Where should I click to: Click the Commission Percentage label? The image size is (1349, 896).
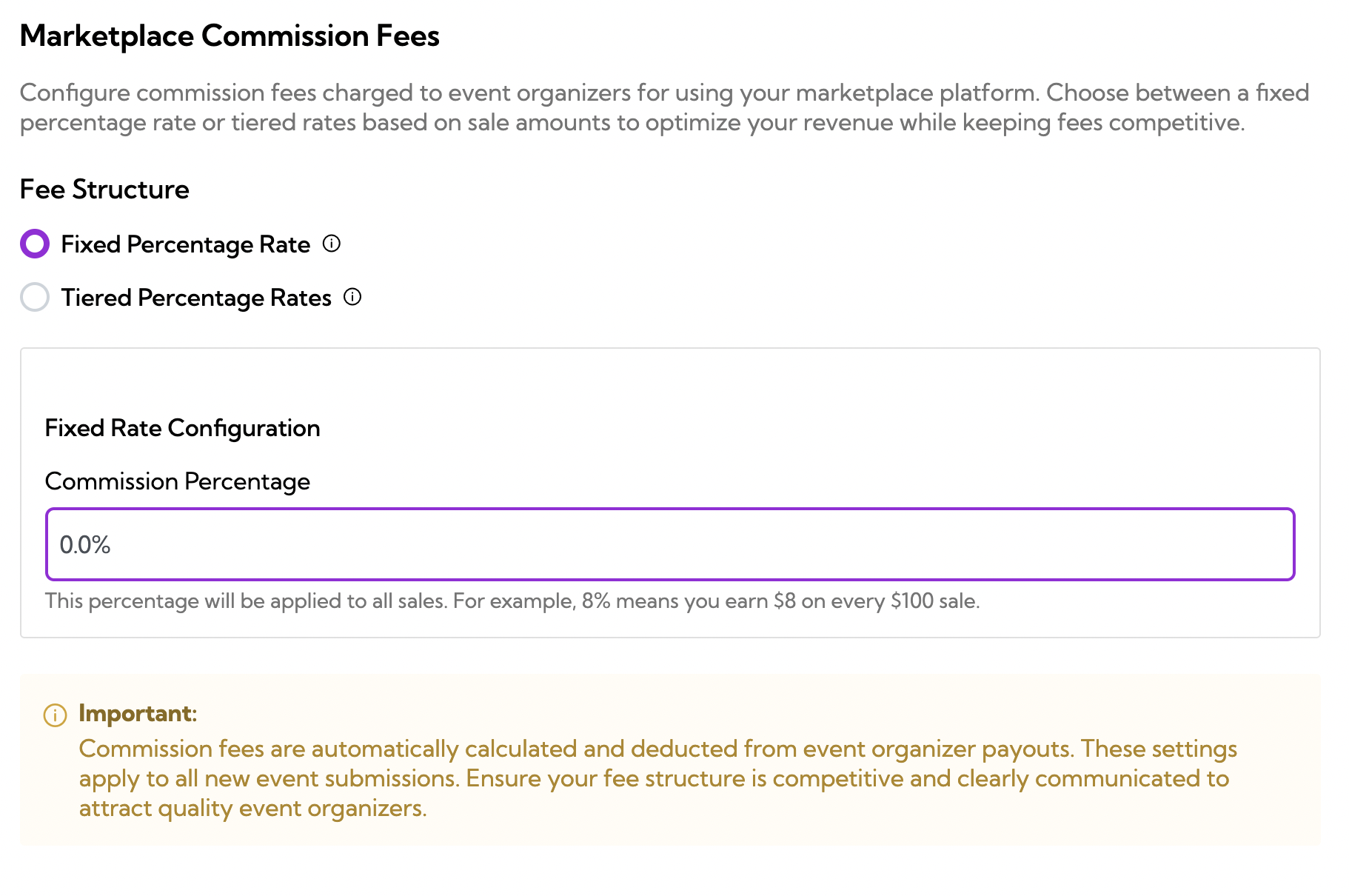click(178, 481)
